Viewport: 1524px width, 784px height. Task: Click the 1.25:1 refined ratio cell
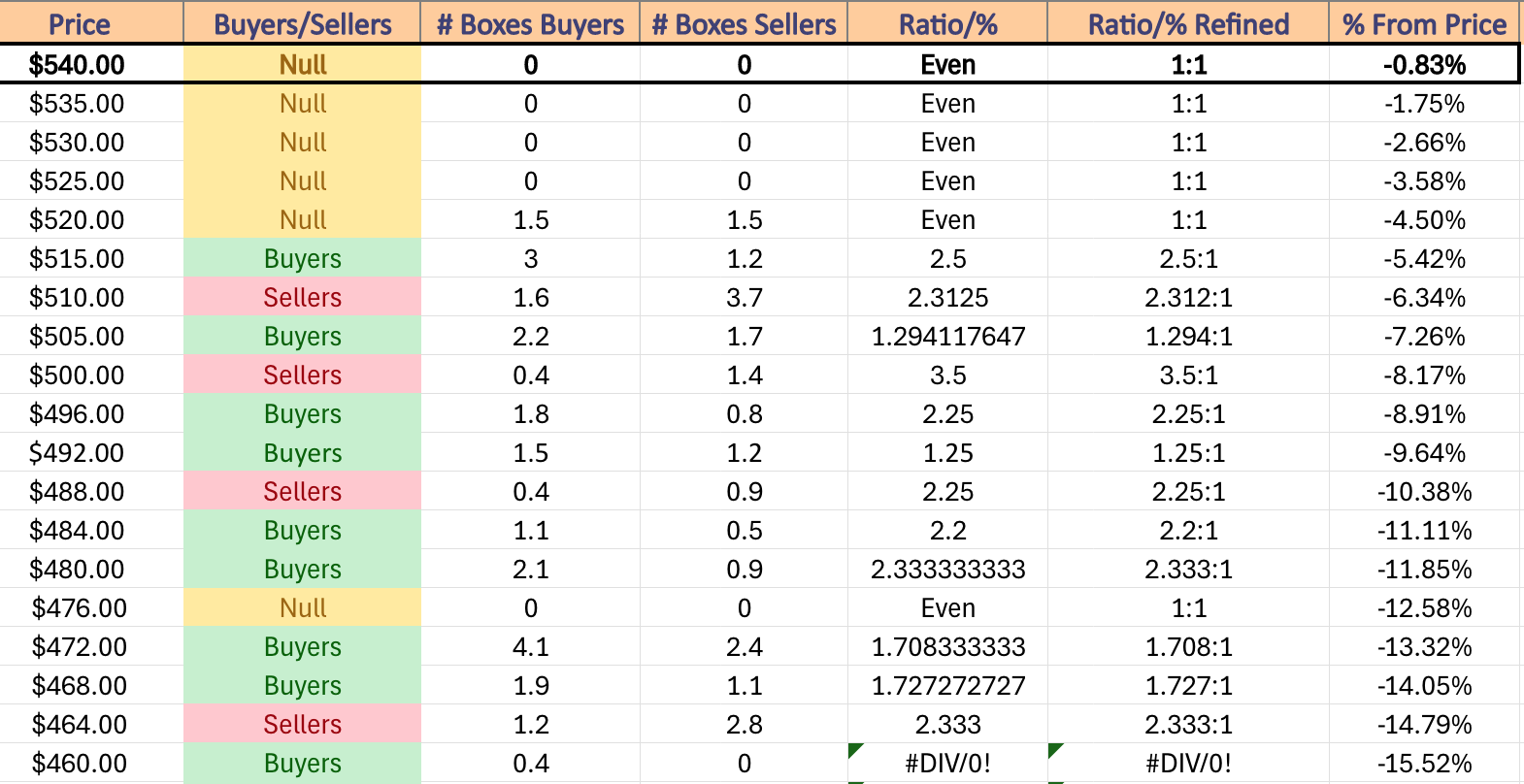[1188, 452]
